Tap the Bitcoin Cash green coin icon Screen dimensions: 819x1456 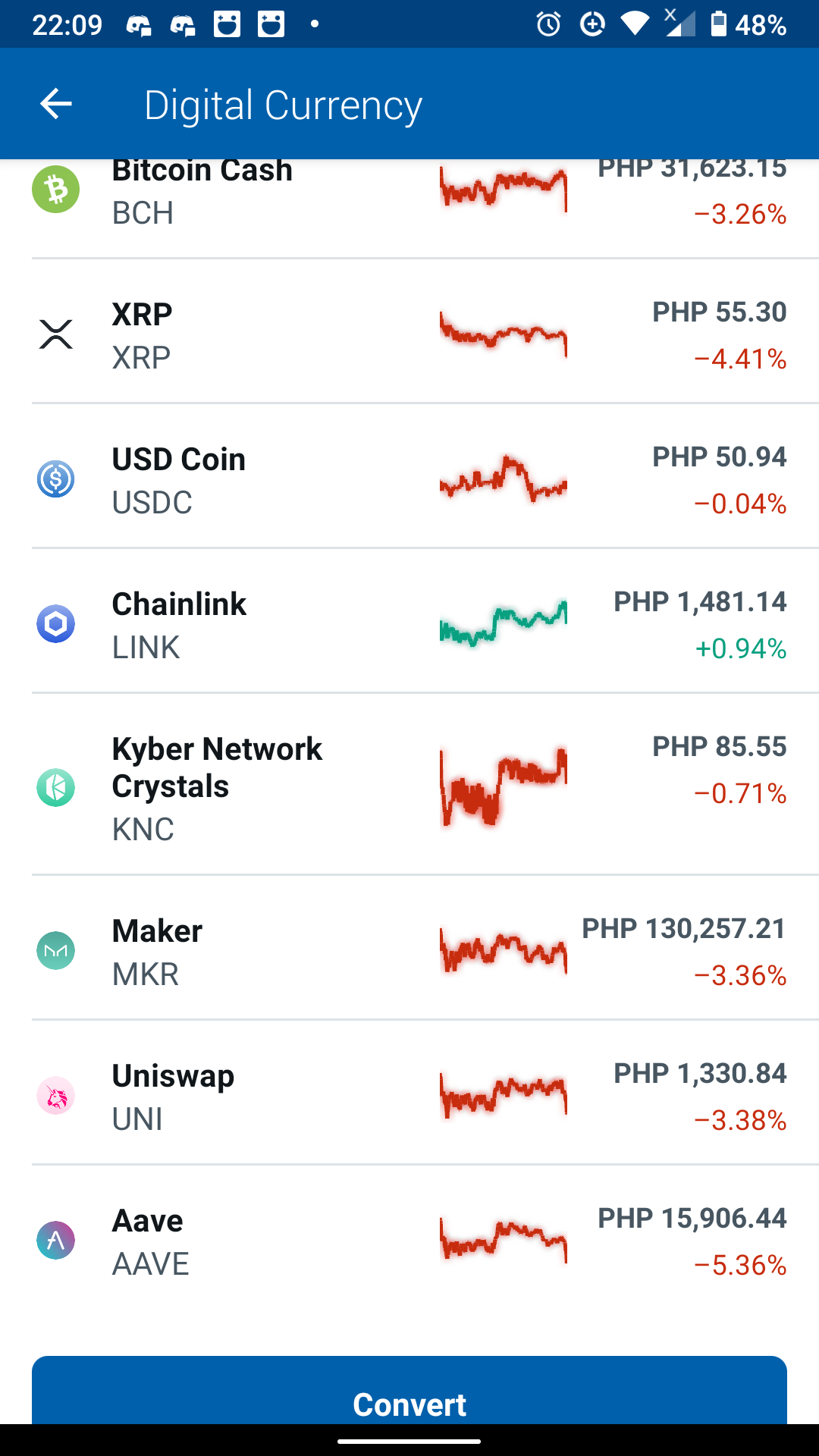pyautogui.click(x=56, y=189)
